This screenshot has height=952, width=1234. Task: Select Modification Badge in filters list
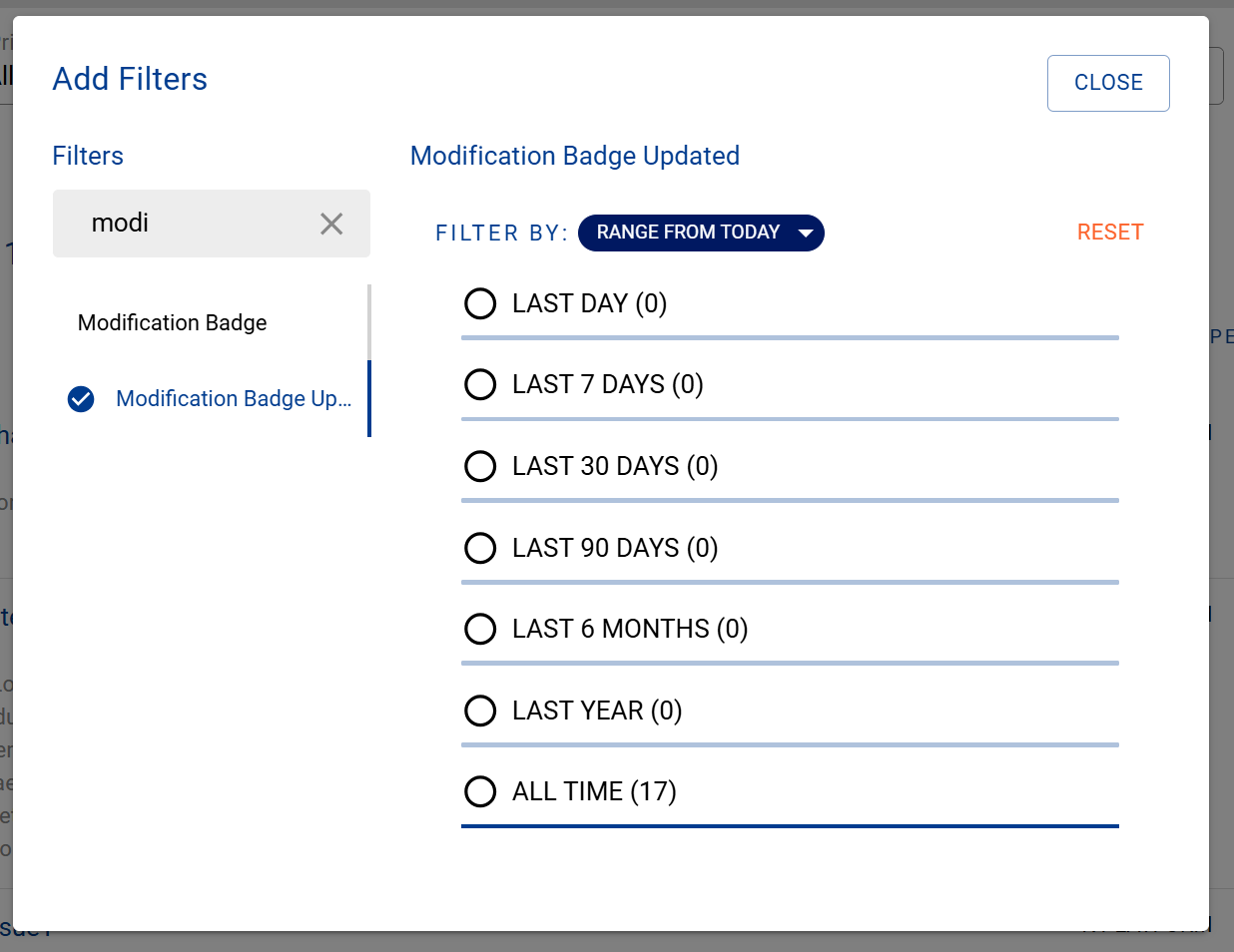173,322
